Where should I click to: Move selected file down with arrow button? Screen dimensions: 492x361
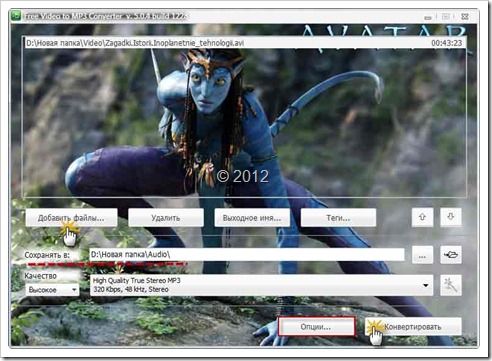[451, 217]
